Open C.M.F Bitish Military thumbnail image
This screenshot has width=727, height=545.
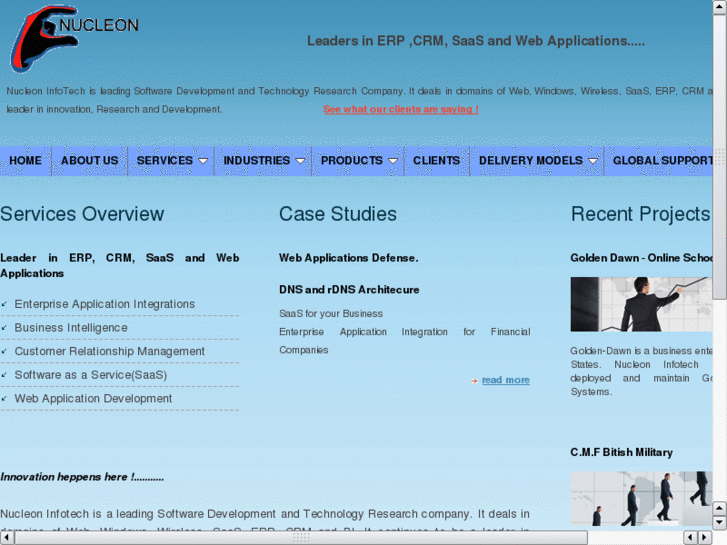pyautogui.click(x=641, y=499)
